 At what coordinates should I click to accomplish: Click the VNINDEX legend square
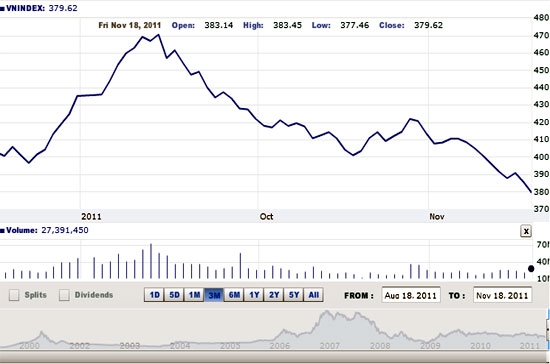click(2, 8)
